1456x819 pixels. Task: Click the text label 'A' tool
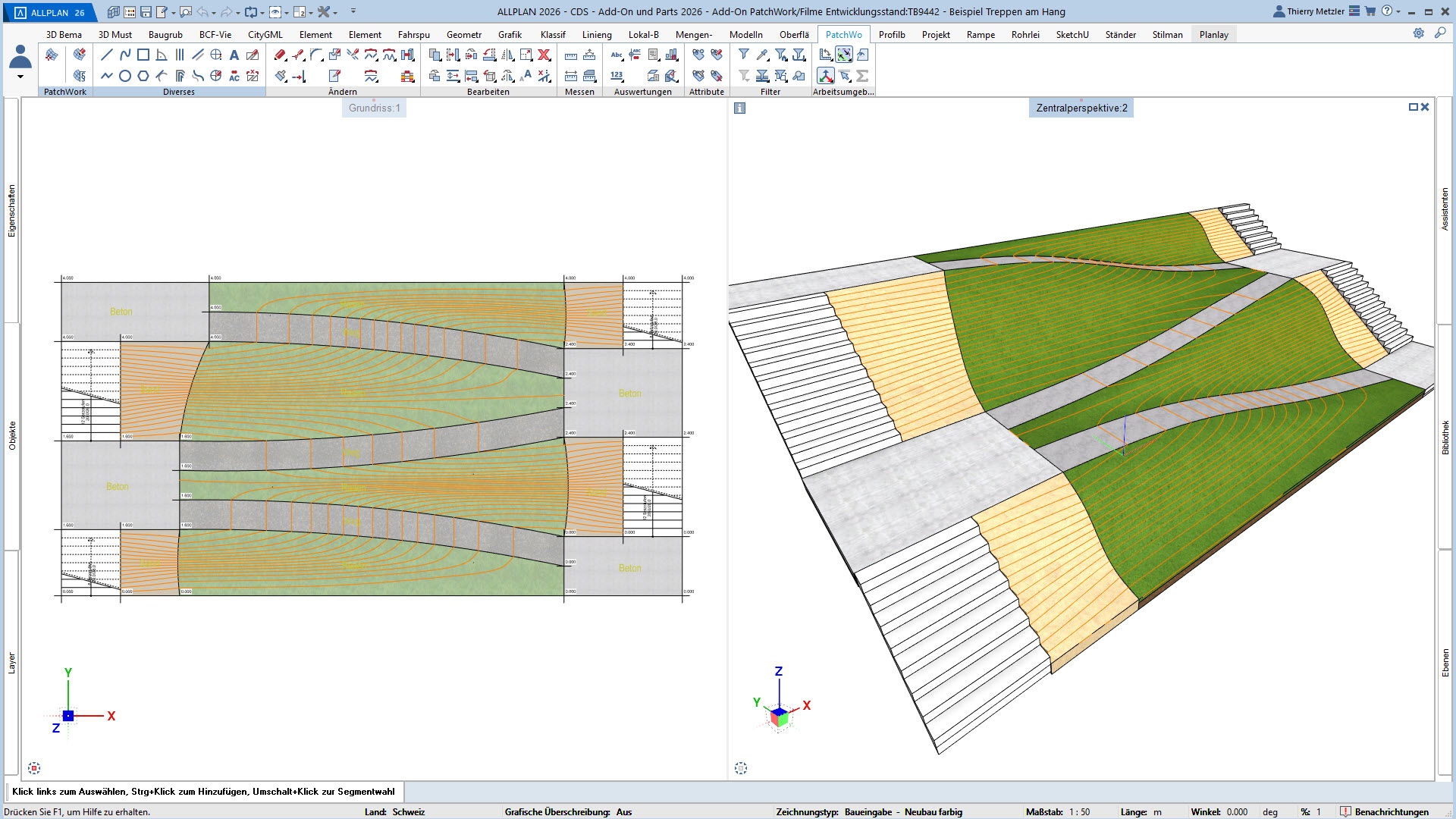click(x=234, y=55)
